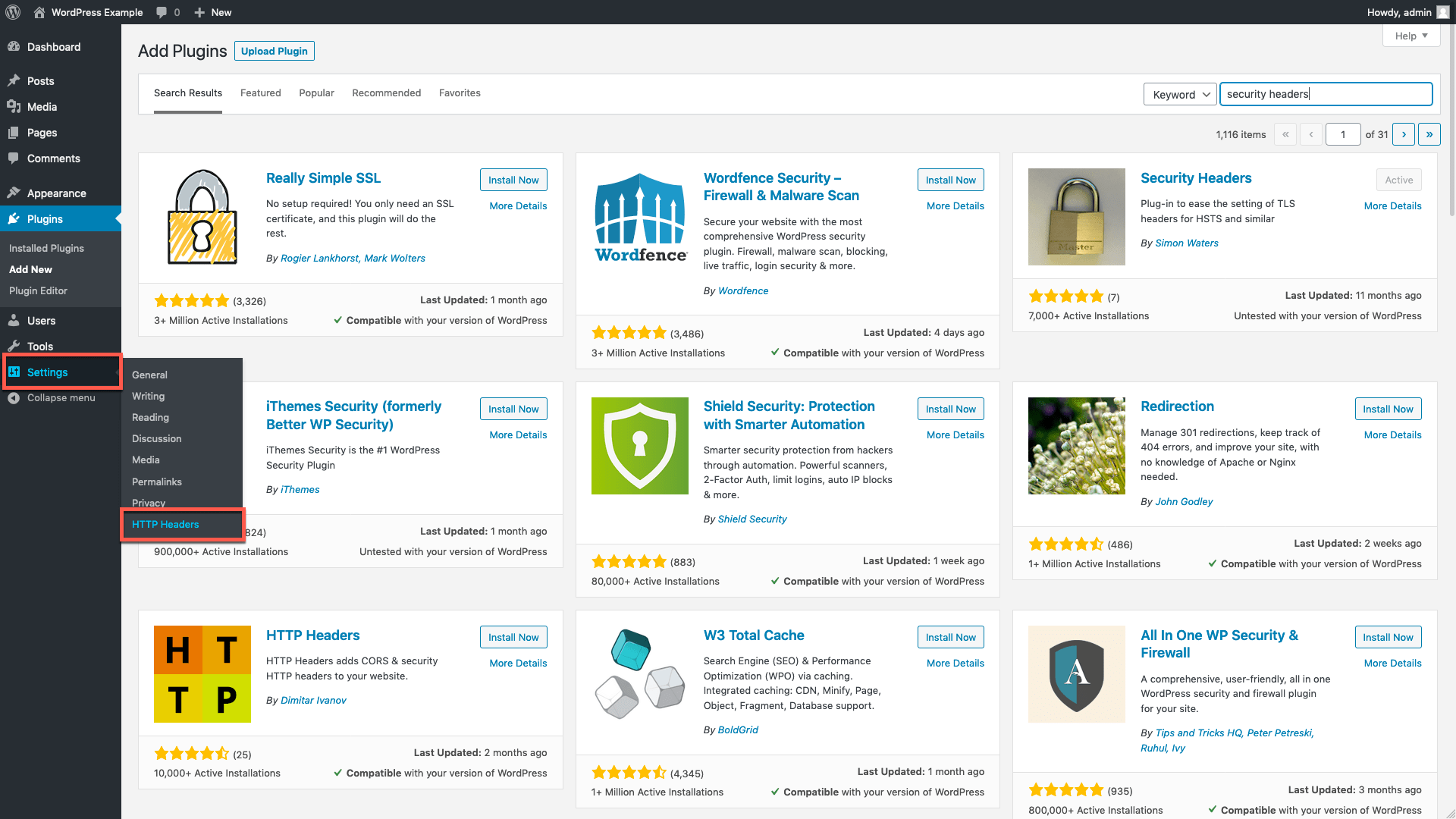
Task: Select the Popular tab
Action: tap(316, 93)
